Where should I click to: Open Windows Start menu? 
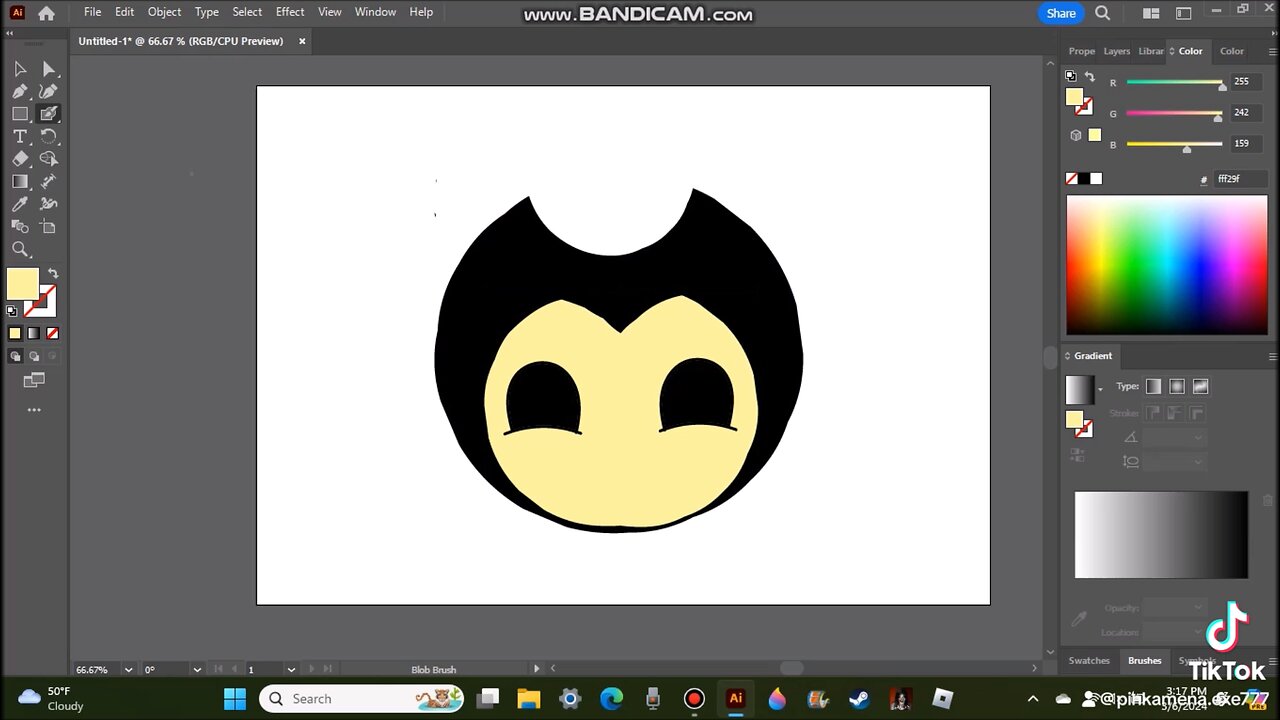pos(235,698)
